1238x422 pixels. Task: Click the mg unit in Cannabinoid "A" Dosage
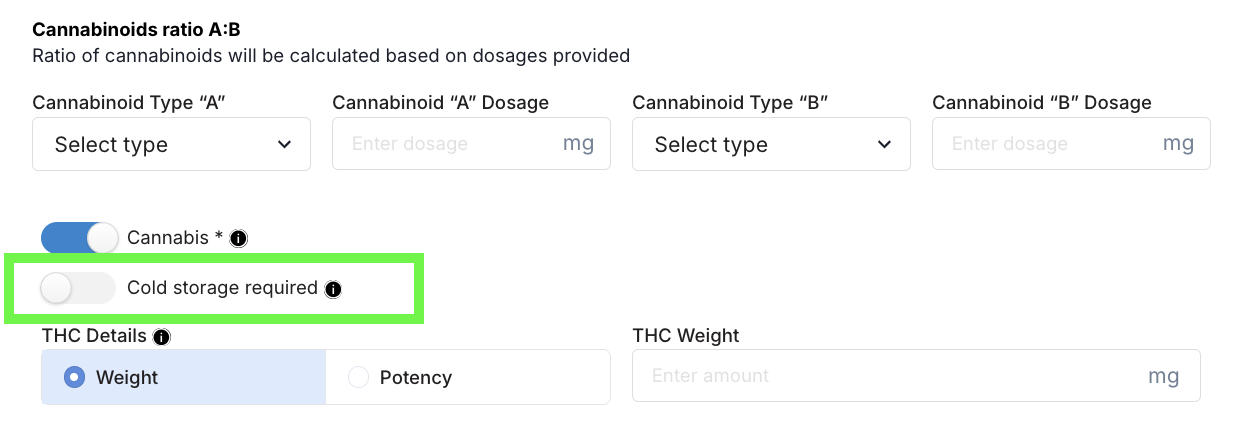[x=578, y=144]
